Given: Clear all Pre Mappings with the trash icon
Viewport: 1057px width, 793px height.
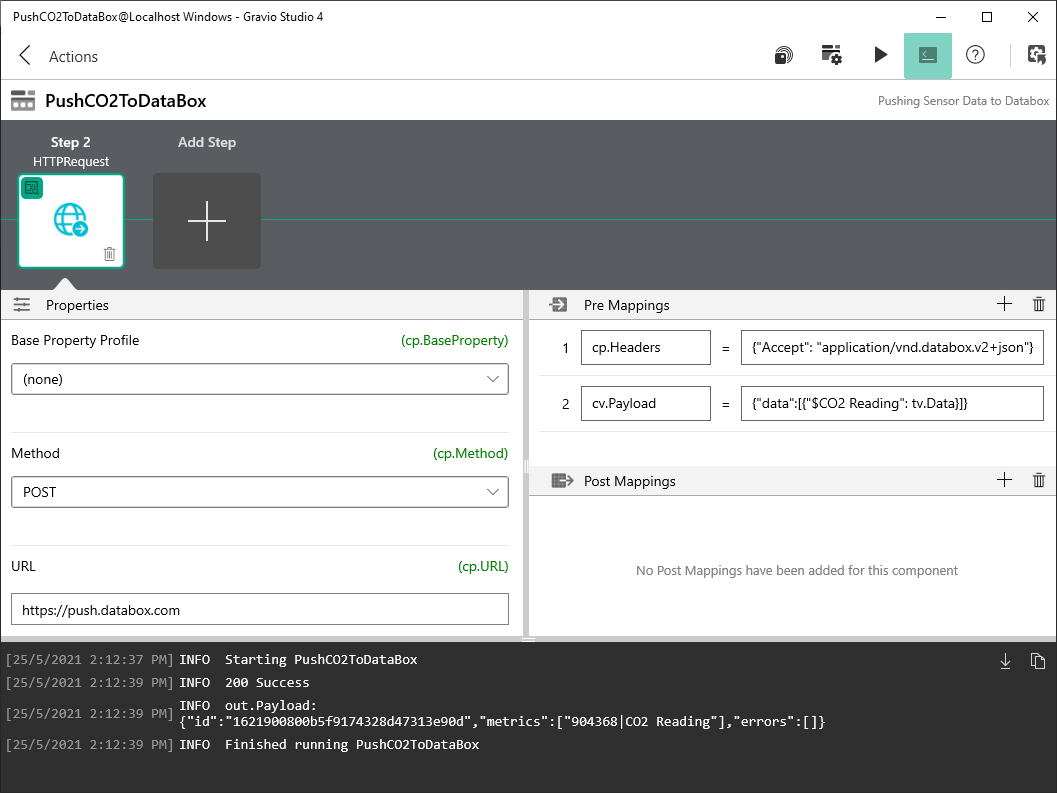Looking at the screenshot, I should tap(1038, 304).
